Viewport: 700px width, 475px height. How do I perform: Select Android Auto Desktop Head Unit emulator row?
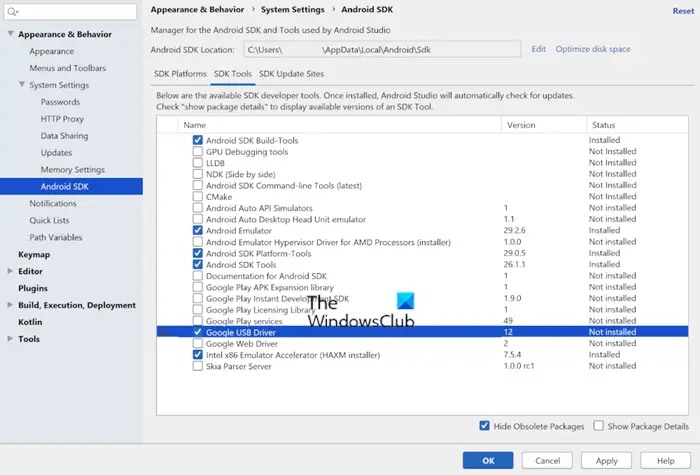click(422, 219)
